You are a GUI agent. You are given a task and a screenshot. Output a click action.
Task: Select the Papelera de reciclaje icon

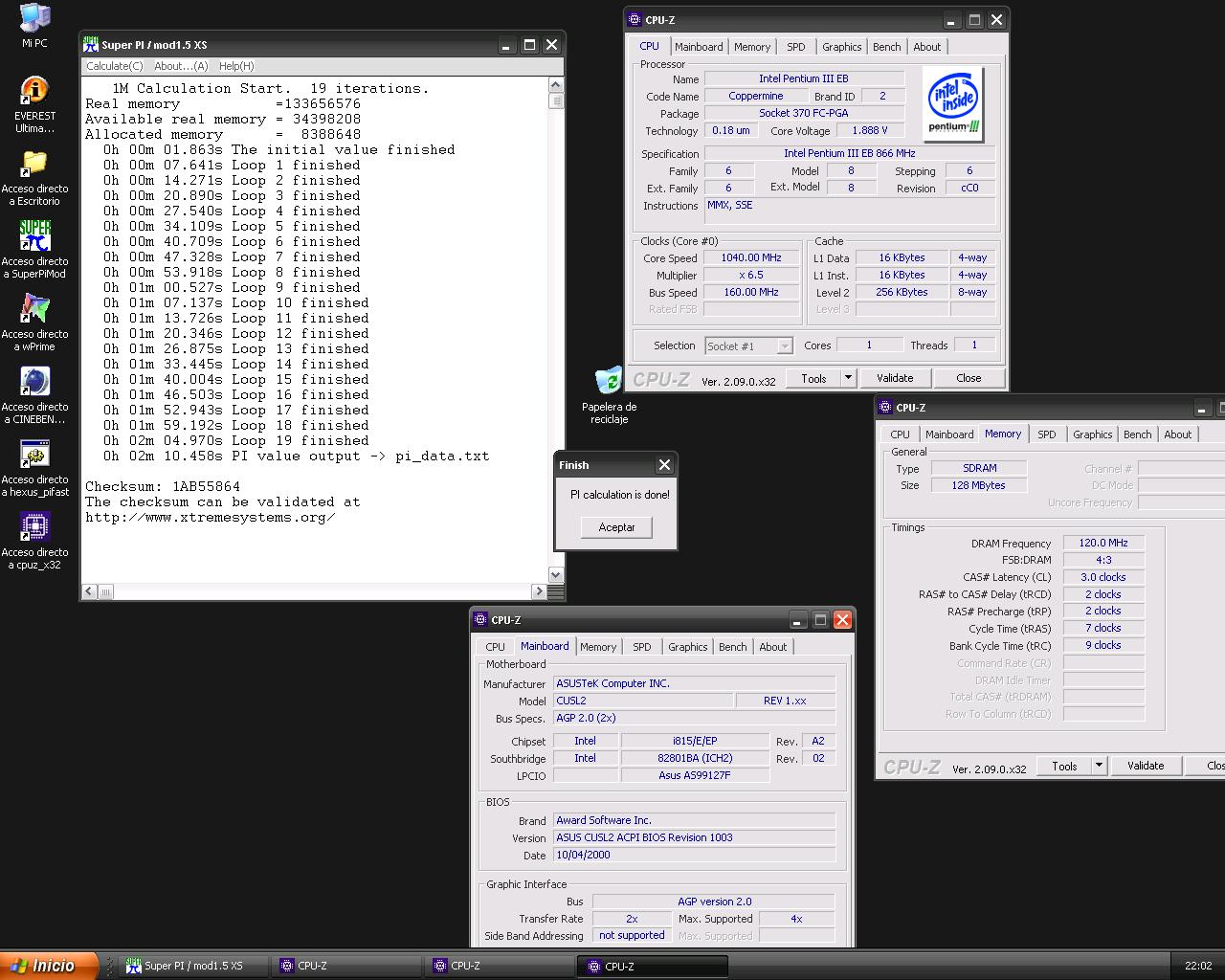(x=609, y=381)
